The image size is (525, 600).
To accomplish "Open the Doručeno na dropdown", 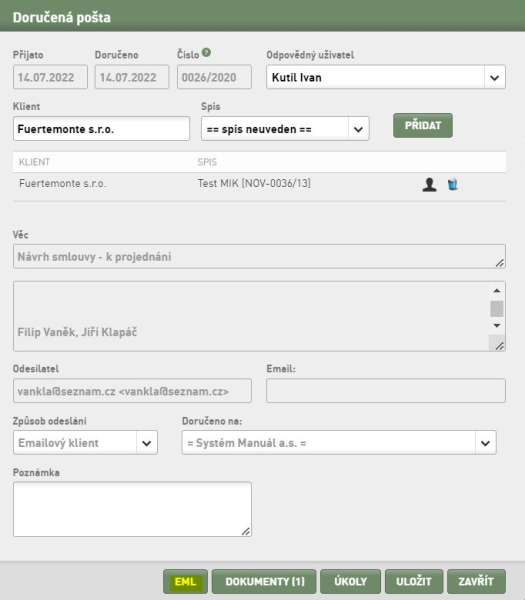I will [x=485, y=443].
